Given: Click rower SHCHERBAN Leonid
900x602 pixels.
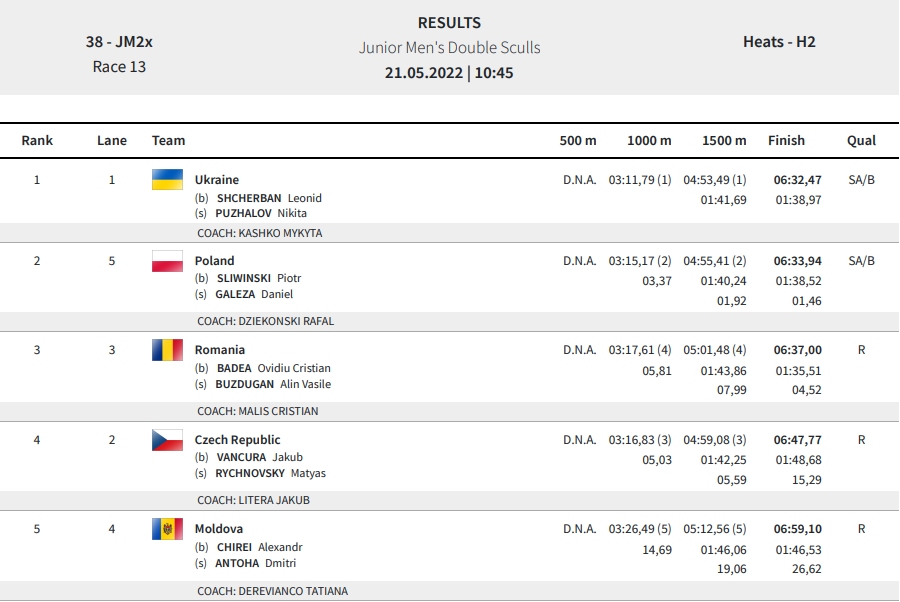Looking at the screenshot, I should (269, 198).
